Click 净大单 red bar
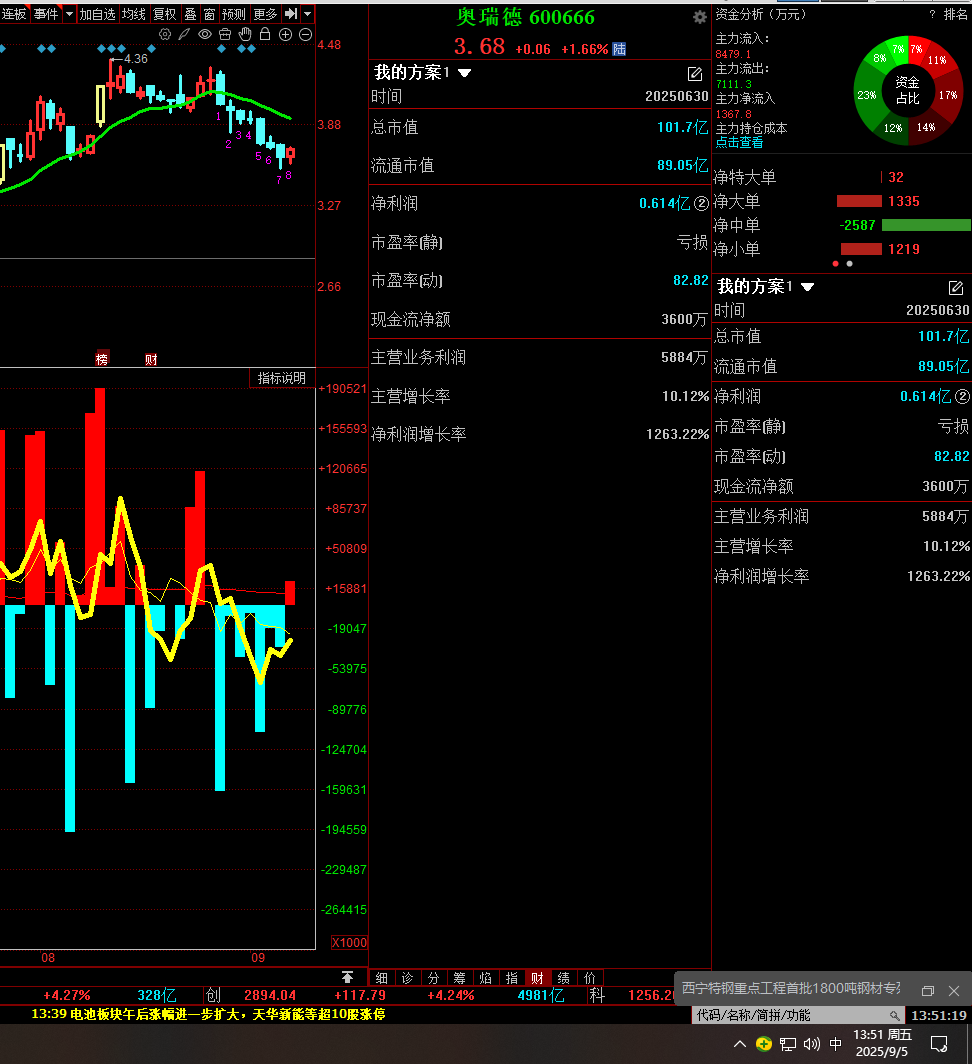Image resolution: width=972 pixels, height=1064 pixels. tap(859, 201)
